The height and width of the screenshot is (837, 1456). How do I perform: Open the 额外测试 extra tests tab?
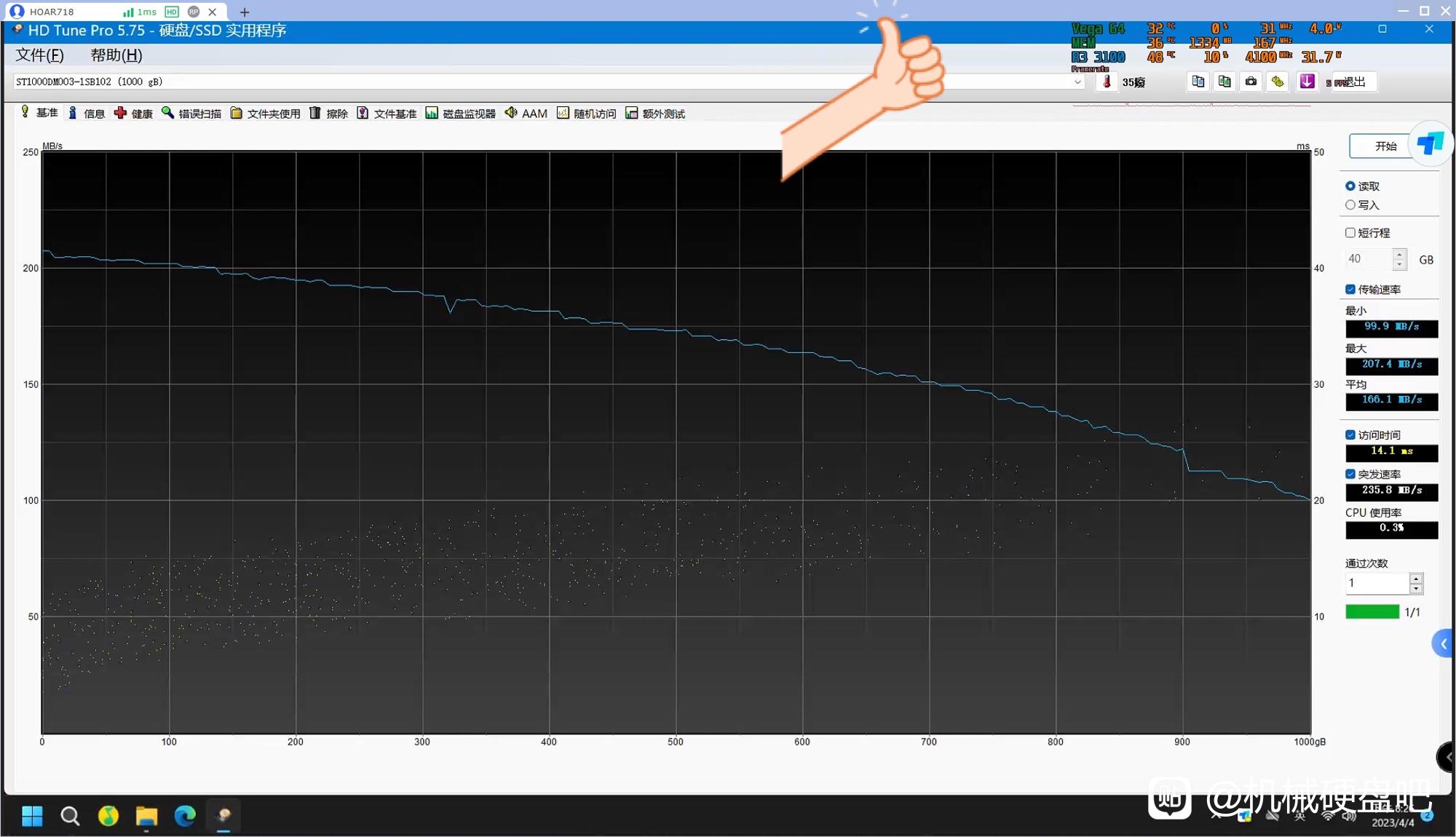click(x=655, y=113)
